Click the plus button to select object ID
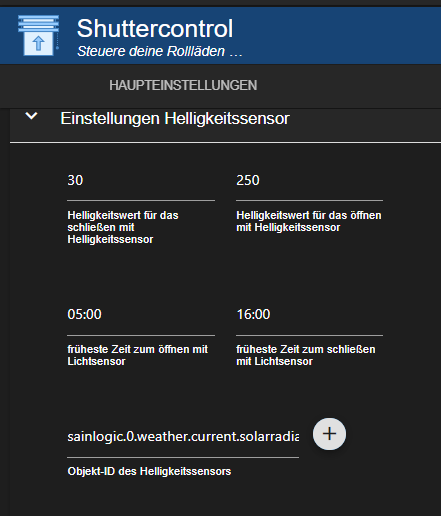This screenshot has height=516, width=441. click(x=329, y=434)
